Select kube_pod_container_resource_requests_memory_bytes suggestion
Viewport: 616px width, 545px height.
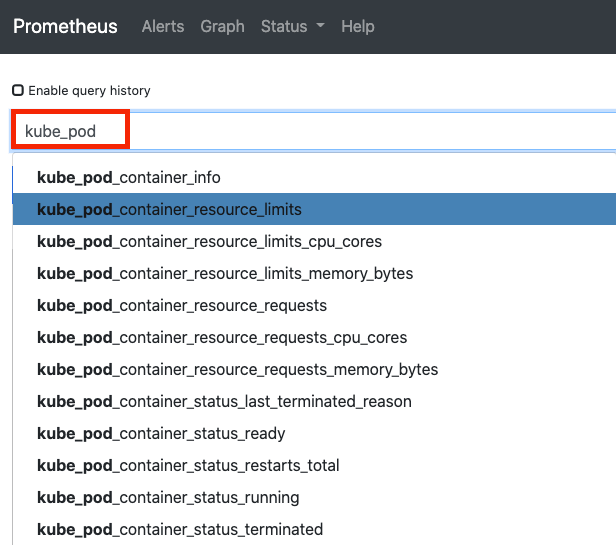coord(314,370)
